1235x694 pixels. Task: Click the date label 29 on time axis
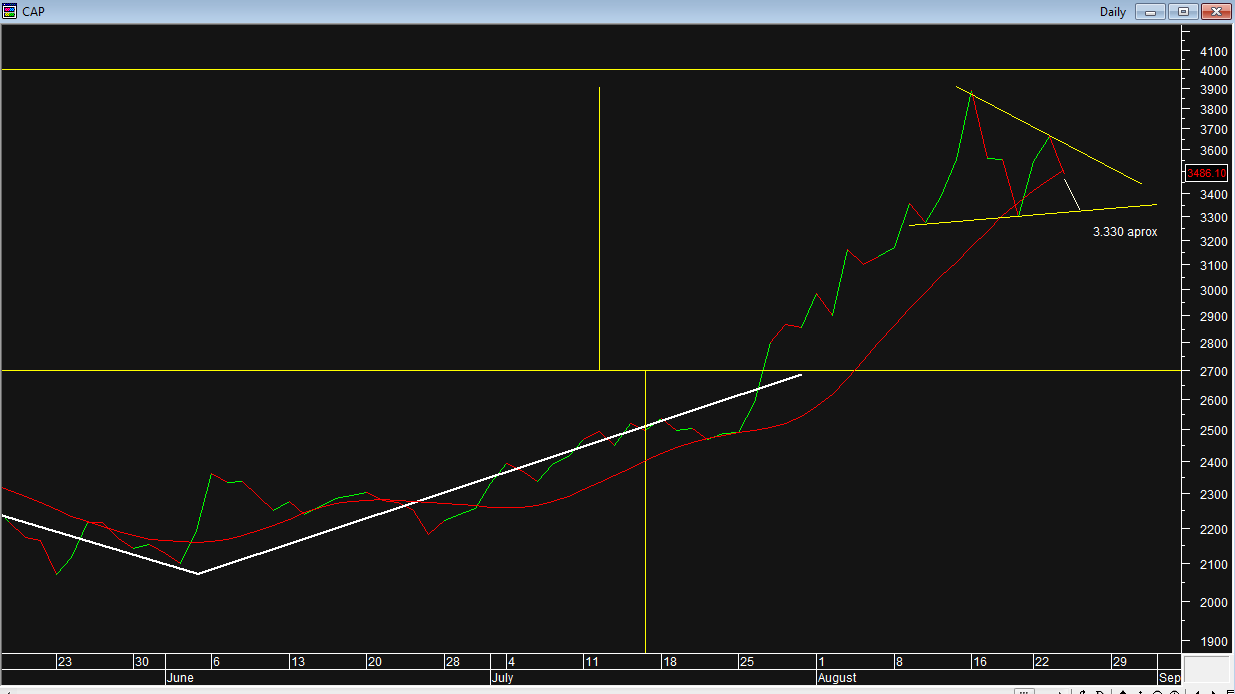pos(1120,662)
